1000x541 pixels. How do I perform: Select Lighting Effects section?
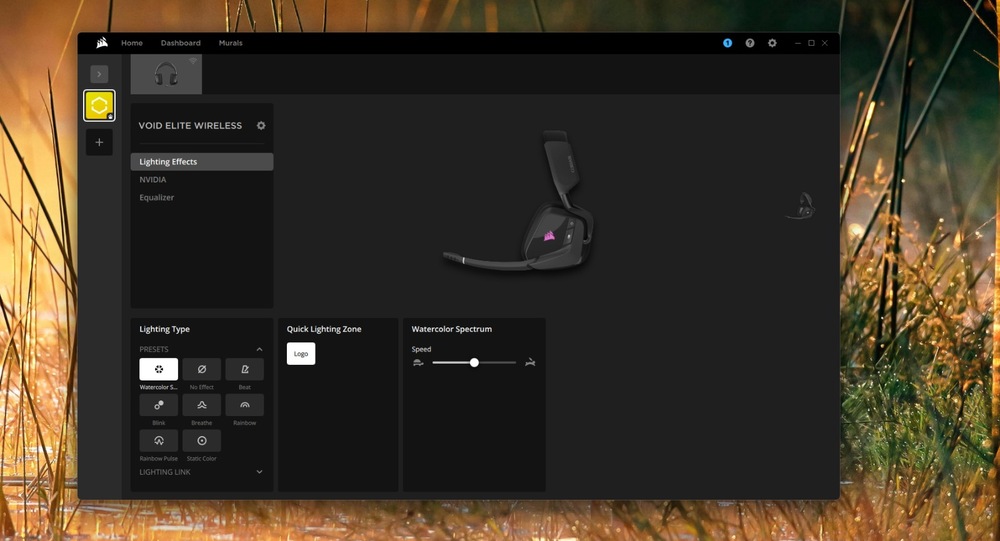[202, 161]
